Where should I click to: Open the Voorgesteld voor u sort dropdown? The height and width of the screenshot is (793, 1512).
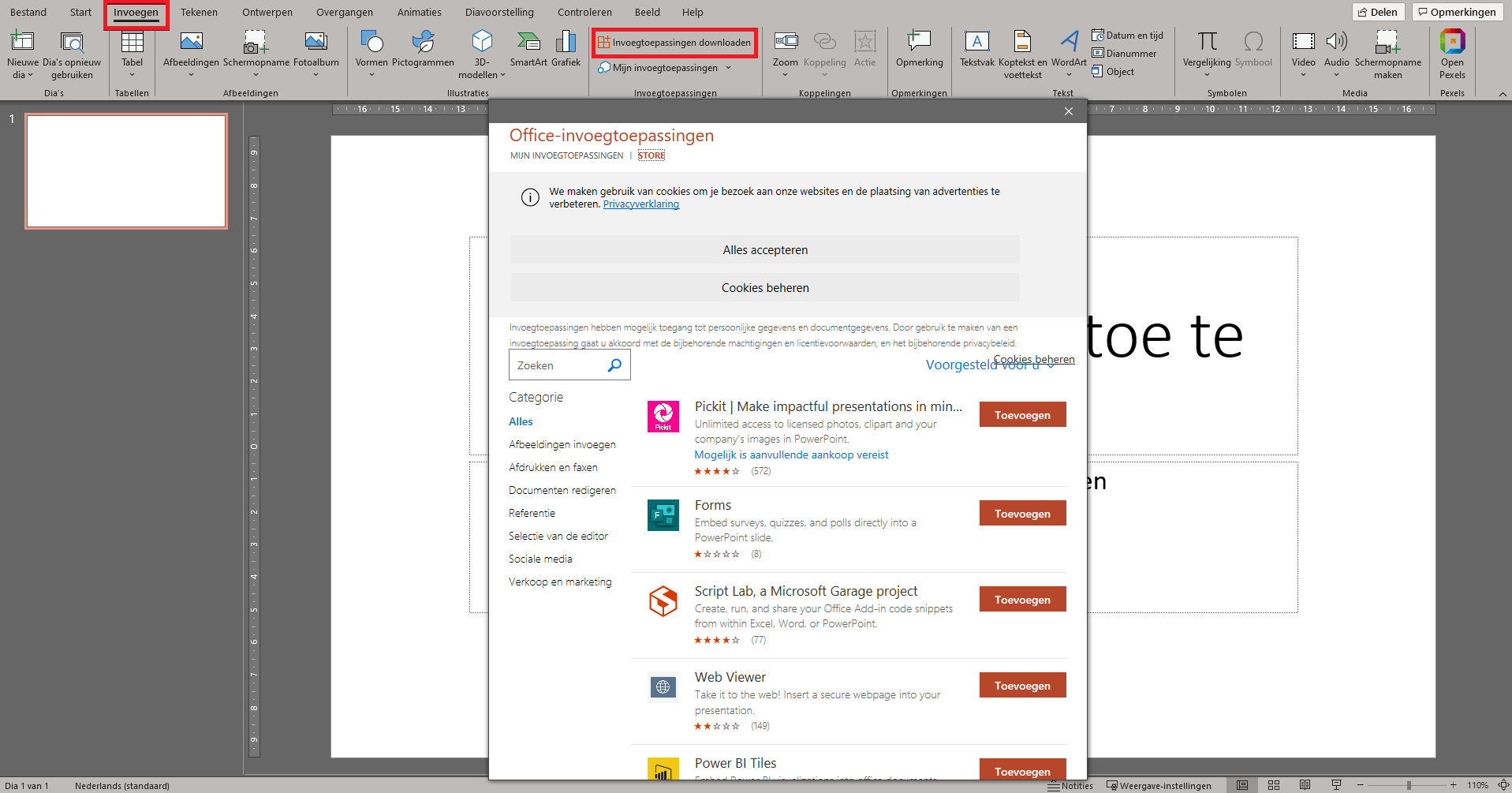[x=990, y=365]
